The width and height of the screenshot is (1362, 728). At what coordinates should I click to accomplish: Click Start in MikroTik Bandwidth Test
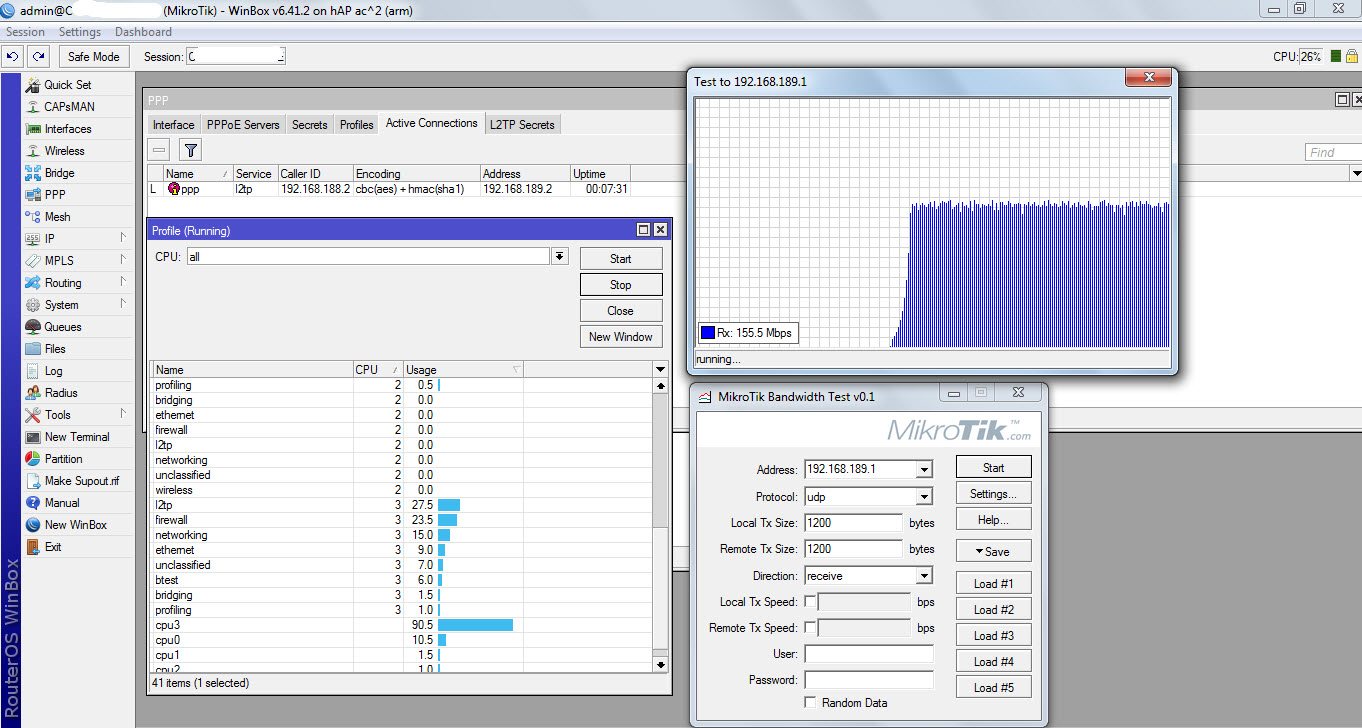point(993,467)
